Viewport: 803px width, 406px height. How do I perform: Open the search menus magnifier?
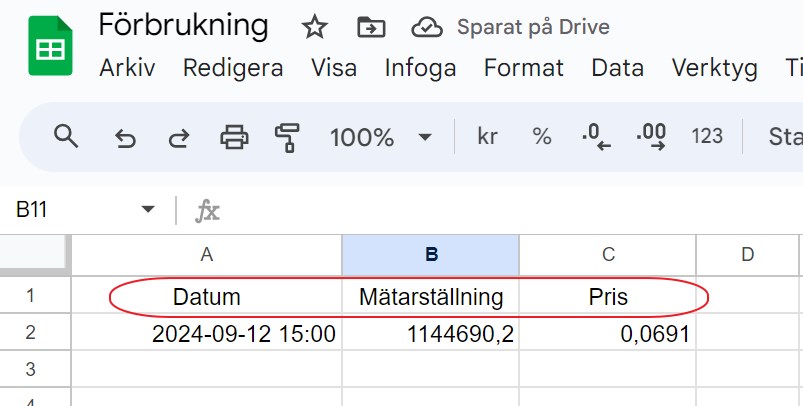pyautogui.click(x=66, y=137)
